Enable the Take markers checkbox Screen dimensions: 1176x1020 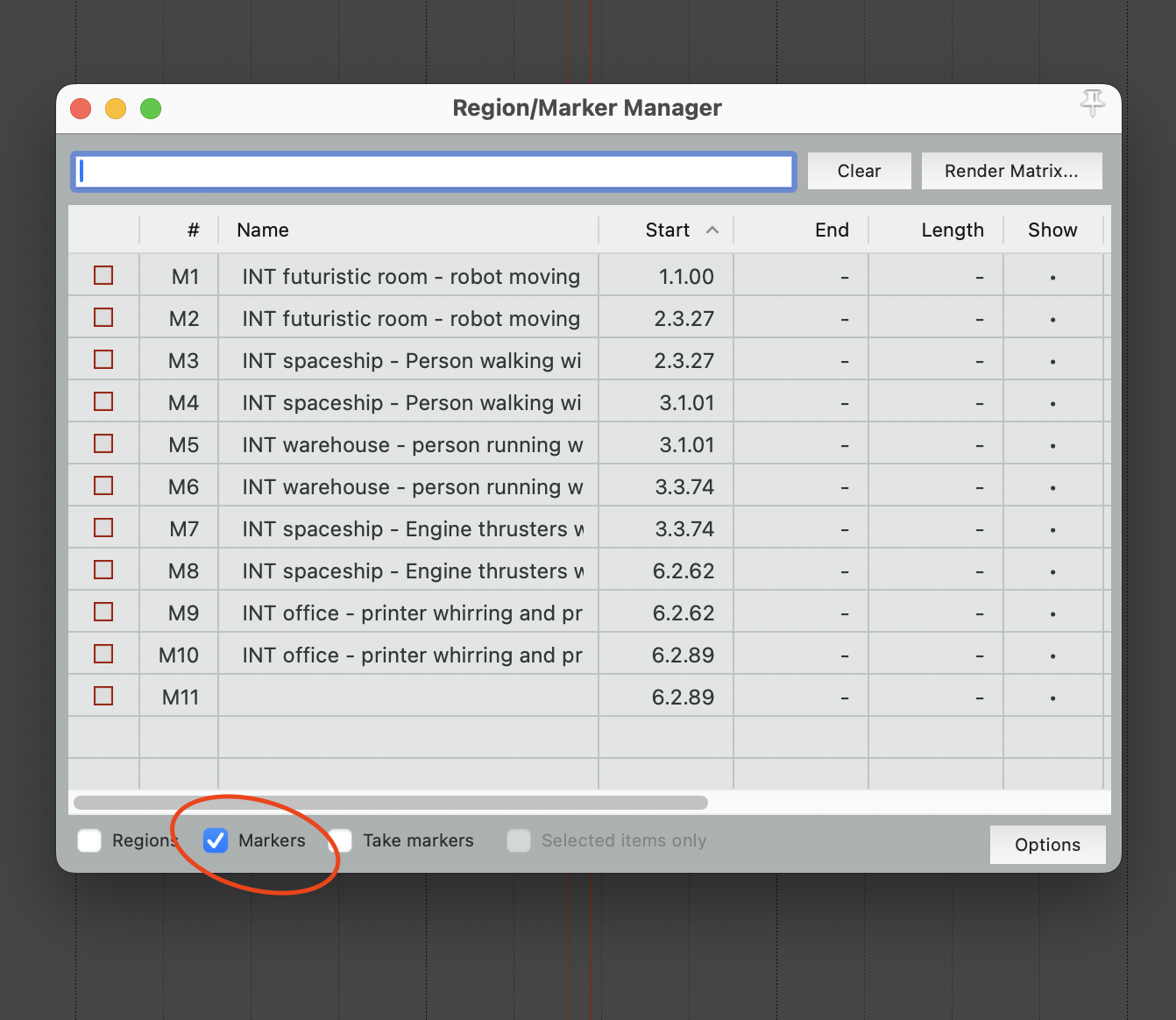(342, 840)
